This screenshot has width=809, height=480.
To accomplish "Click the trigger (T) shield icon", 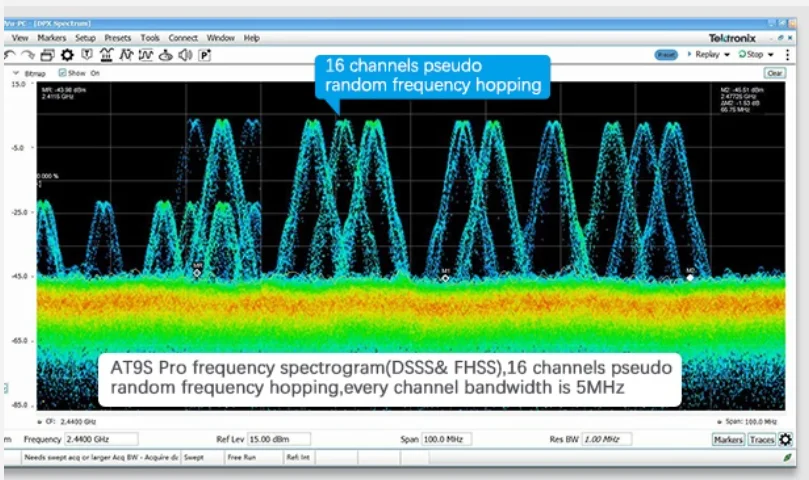I will (88, 55).
